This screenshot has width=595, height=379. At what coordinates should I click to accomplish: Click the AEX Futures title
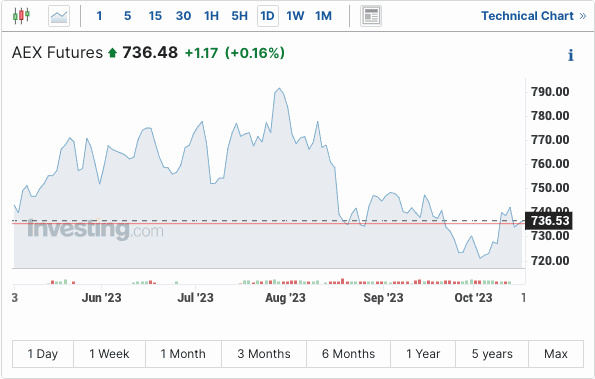point(57,53)
